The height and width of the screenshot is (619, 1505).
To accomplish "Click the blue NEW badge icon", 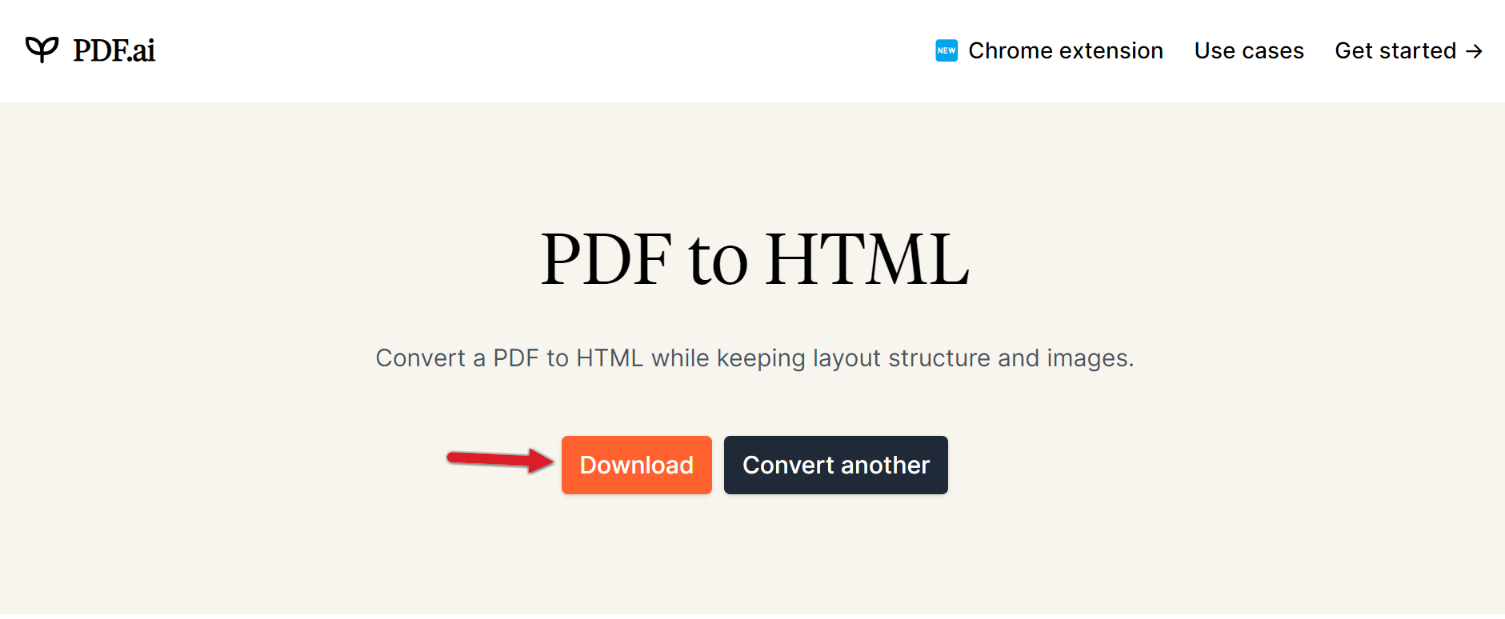I will (946, 50).
